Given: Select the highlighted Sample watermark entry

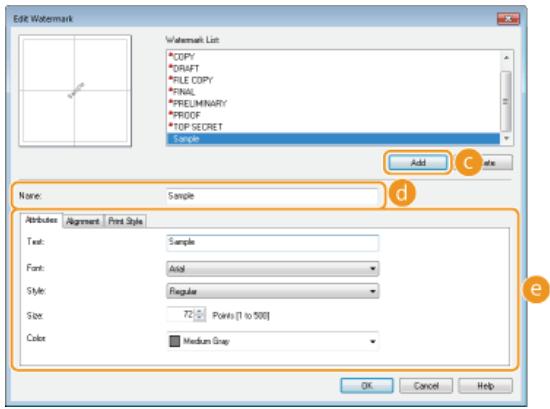Looking at the screenshot, I should coord(333,139).
